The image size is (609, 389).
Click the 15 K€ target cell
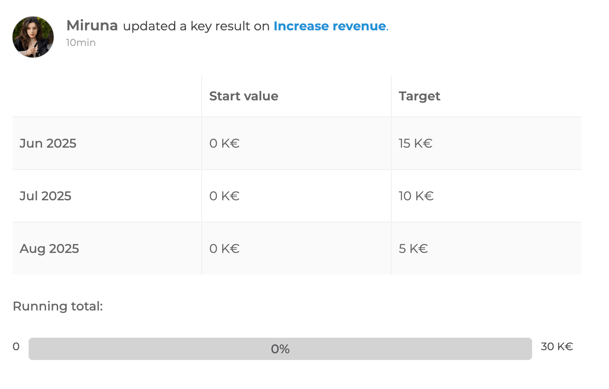pyautogui.click(x=415, y=143)
